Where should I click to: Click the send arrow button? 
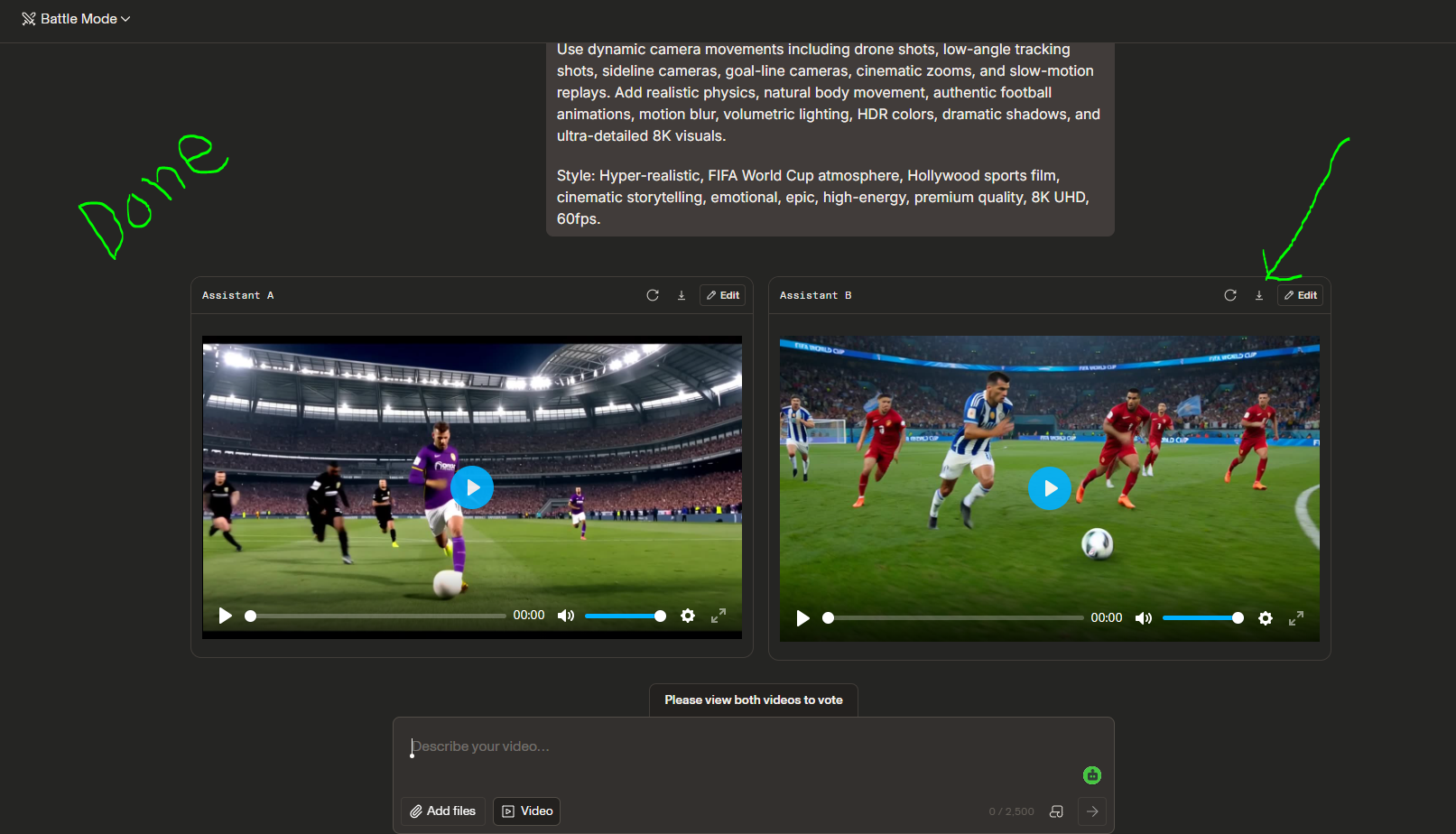tap(1092, 811)
